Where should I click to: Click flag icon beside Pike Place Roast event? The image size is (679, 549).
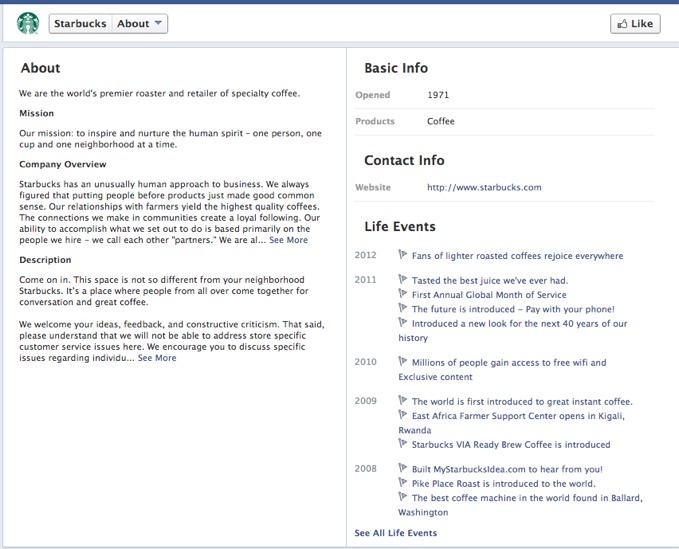click(x=403, y=482)
